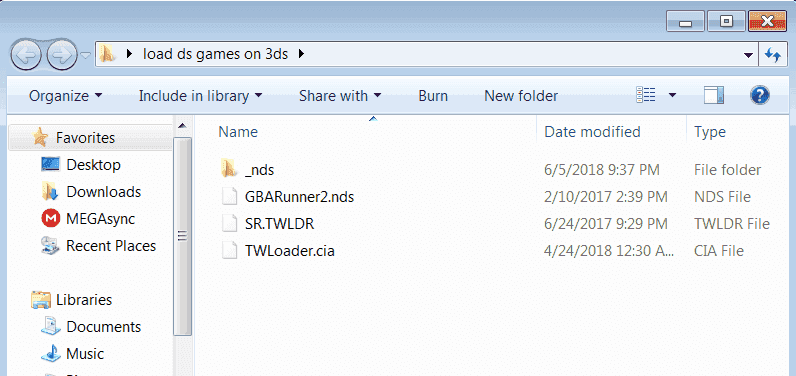This screenshot has width=796, height=376.
Task: Click the Music library icon
Action: pos(51,354)
